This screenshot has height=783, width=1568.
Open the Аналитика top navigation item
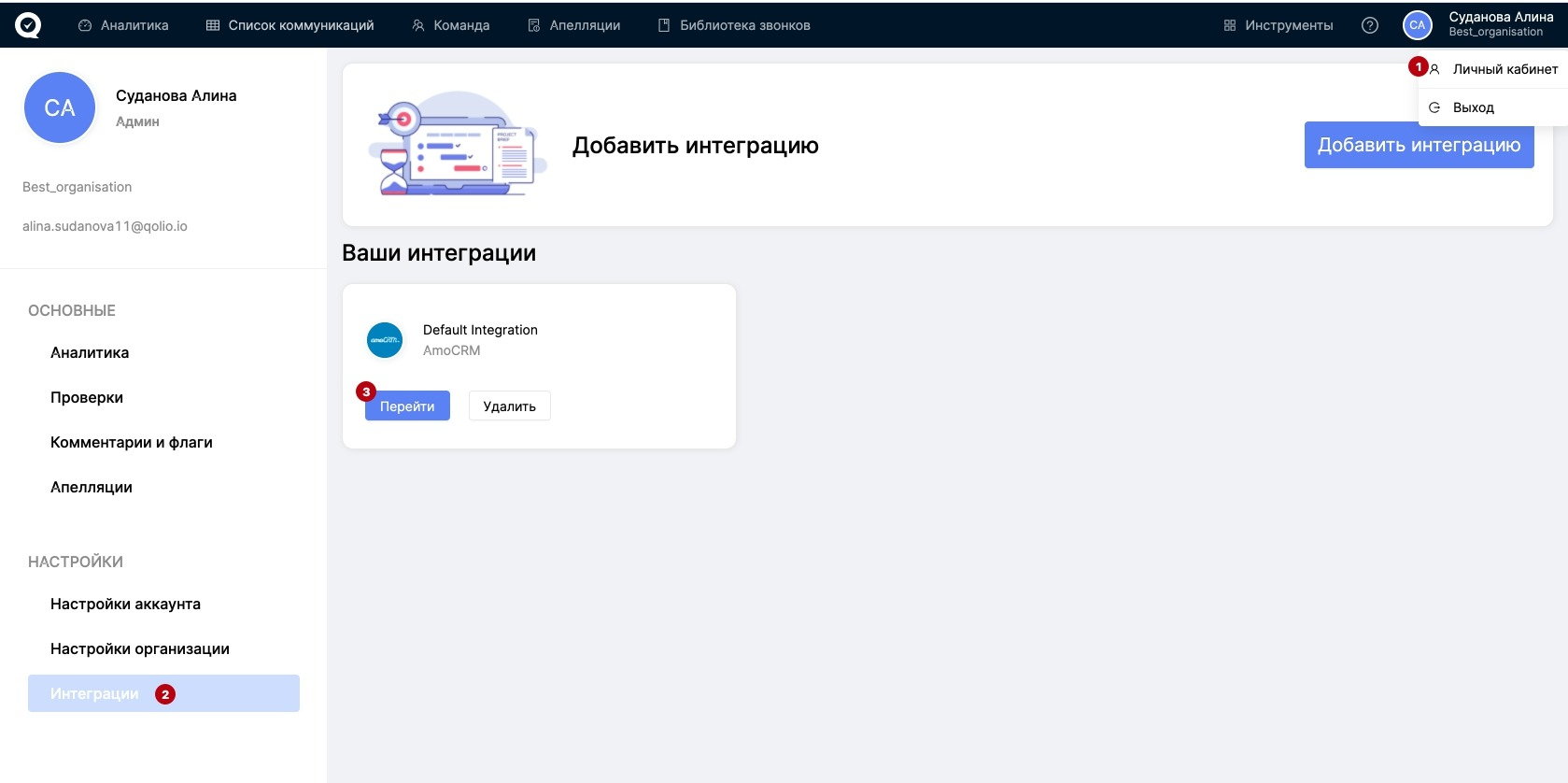pos(123,25)
